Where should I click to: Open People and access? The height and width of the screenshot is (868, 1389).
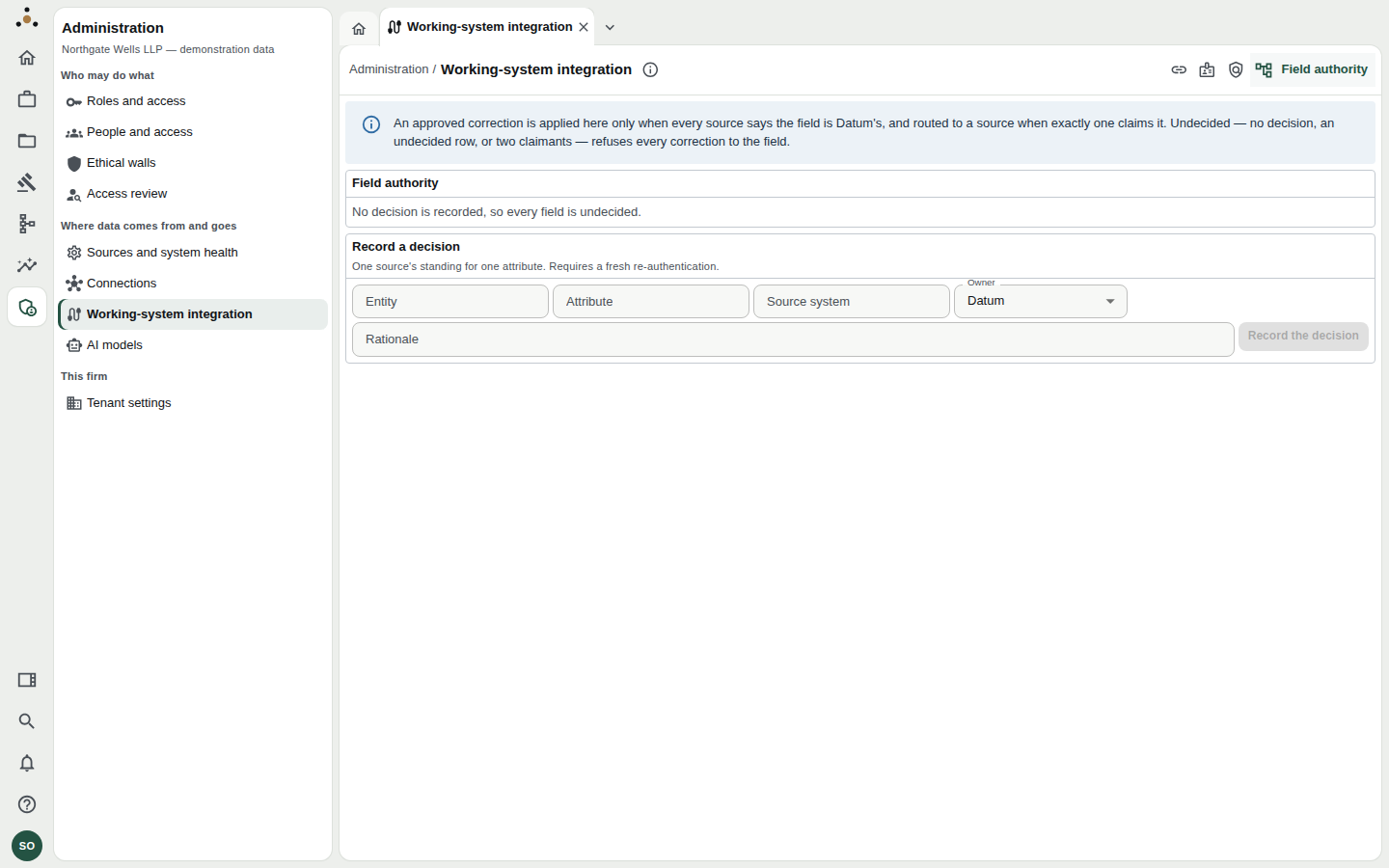tap(193, 132)
